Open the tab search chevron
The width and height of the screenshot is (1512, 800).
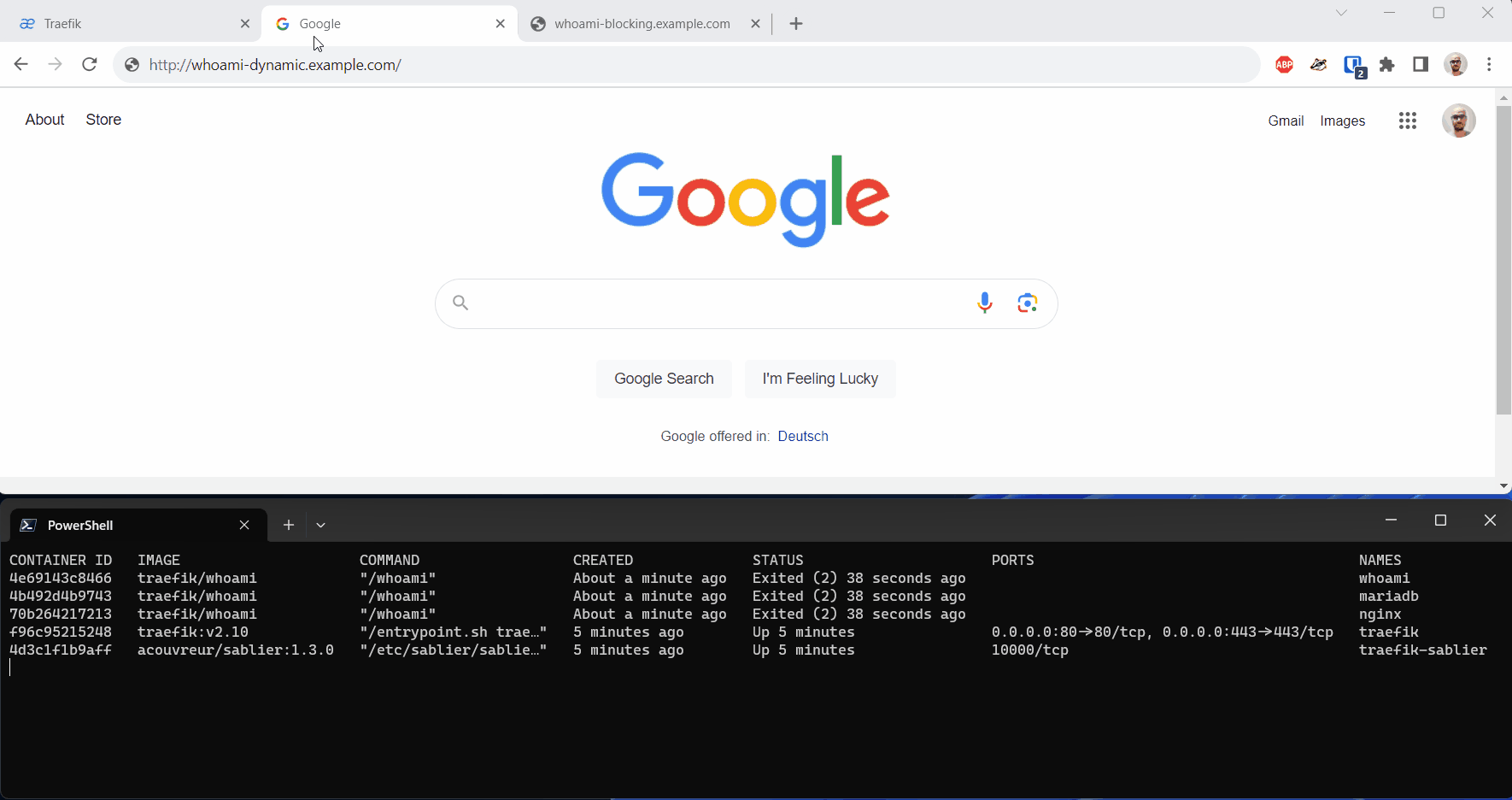(x=1341, y=13)
